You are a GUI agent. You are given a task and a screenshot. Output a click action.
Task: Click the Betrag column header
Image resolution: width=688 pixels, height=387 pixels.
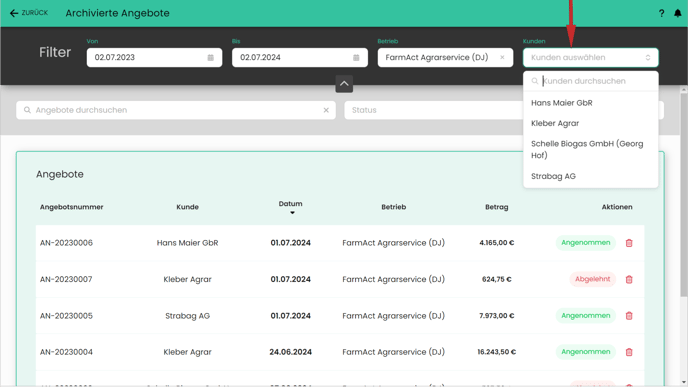coord(497,207)
